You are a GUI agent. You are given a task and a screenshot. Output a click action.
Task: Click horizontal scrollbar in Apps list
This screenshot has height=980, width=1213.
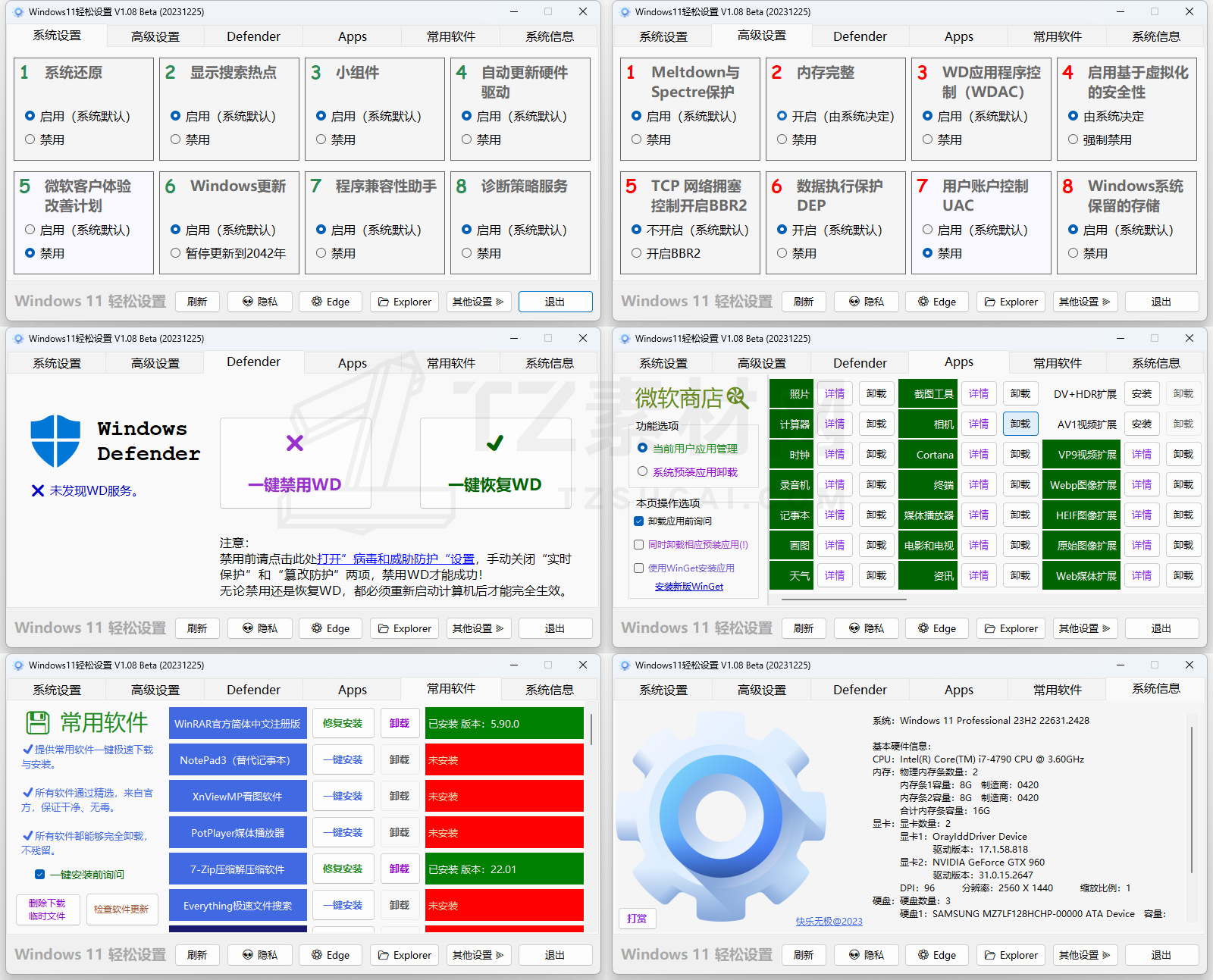[845, 600]
